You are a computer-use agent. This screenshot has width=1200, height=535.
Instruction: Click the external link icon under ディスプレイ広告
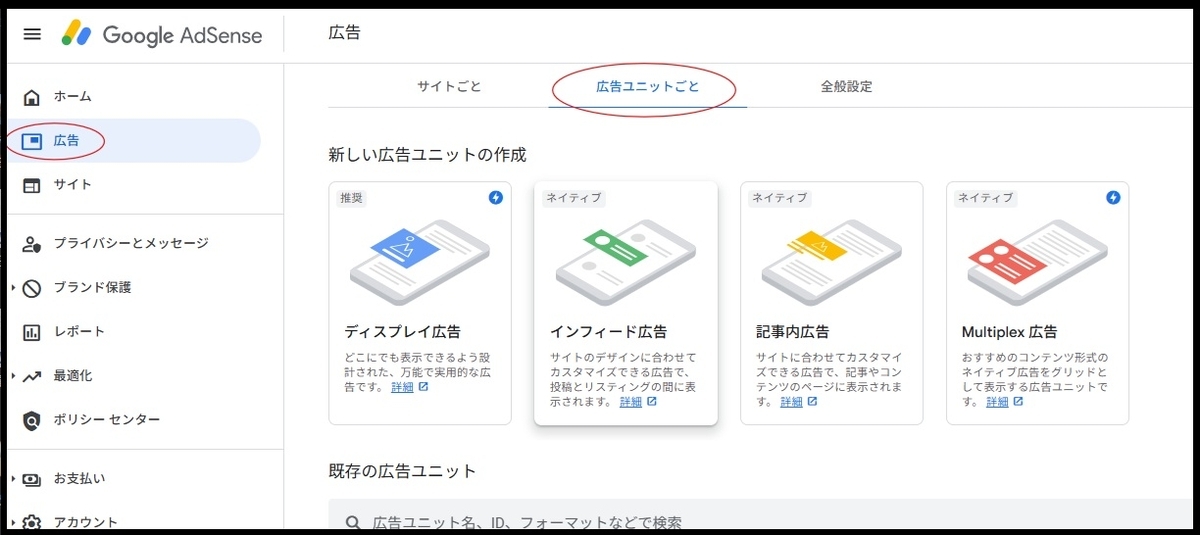(423, 387)
